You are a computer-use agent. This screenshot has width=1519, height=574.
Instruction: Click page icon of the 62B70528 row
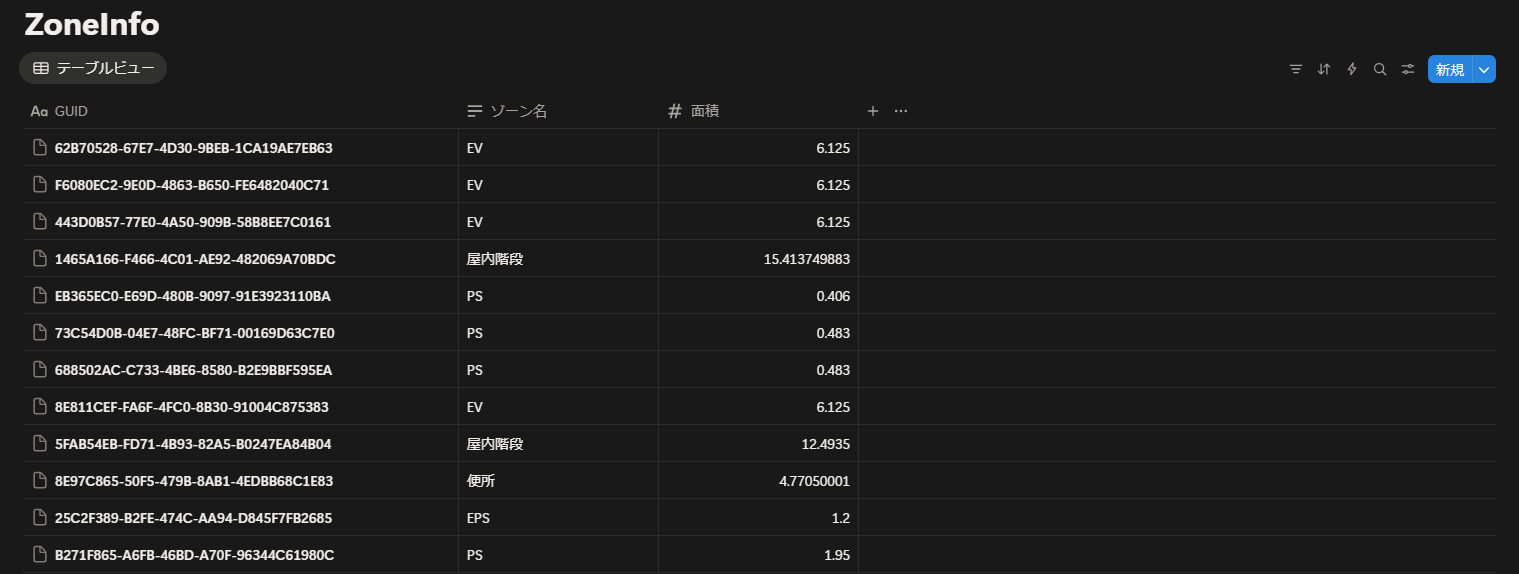40,148
